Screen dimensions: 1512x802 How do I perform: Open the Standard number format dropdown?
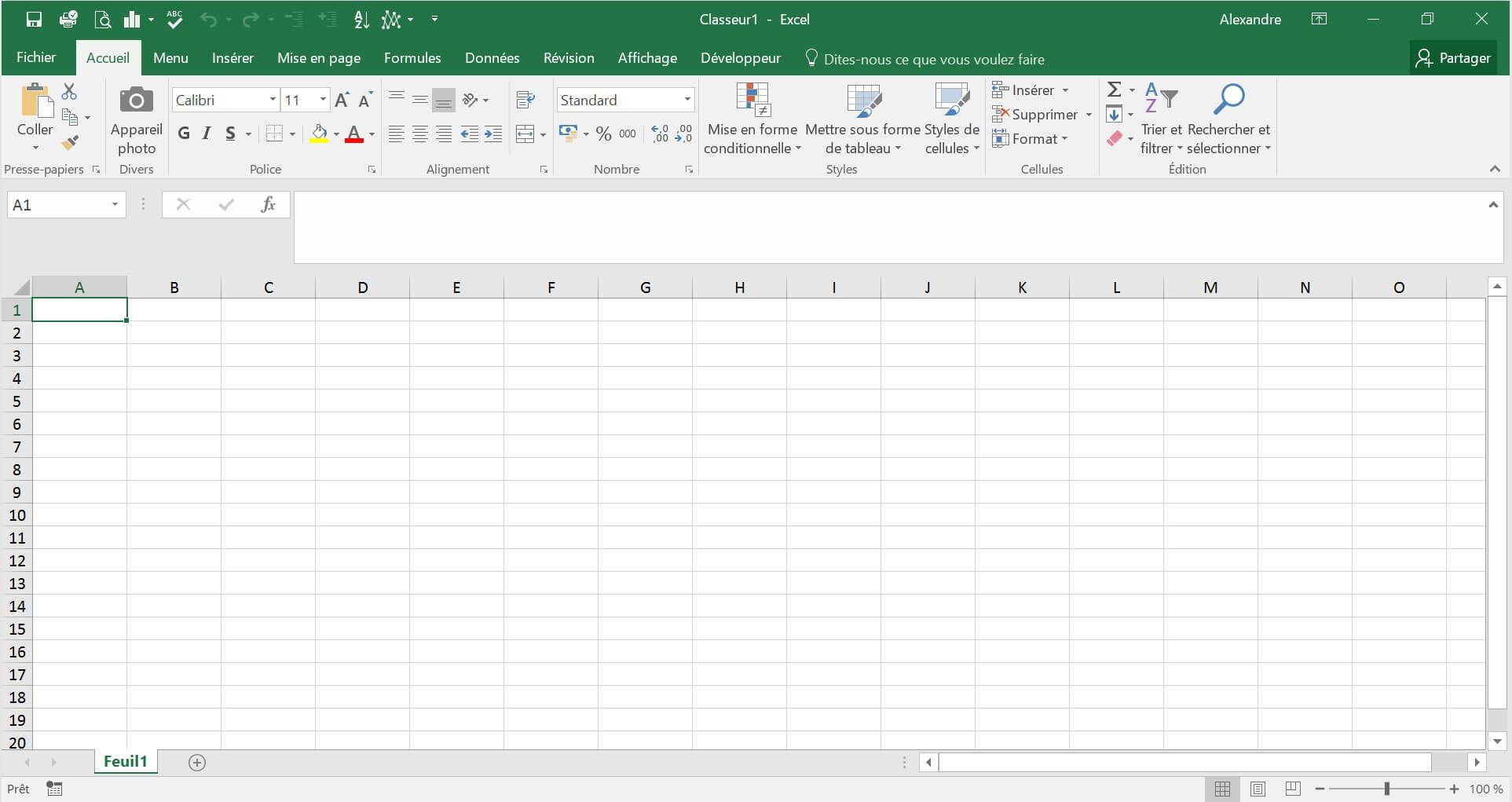(x=687, y=100)
